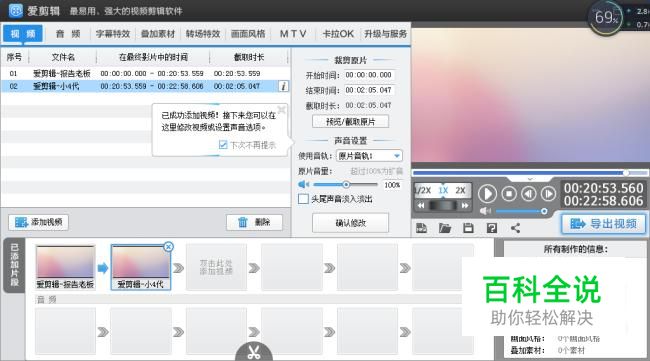This screenshot has height=361, width=650.
Task: Switch to the 视频 tab
Action: [23, 34]
